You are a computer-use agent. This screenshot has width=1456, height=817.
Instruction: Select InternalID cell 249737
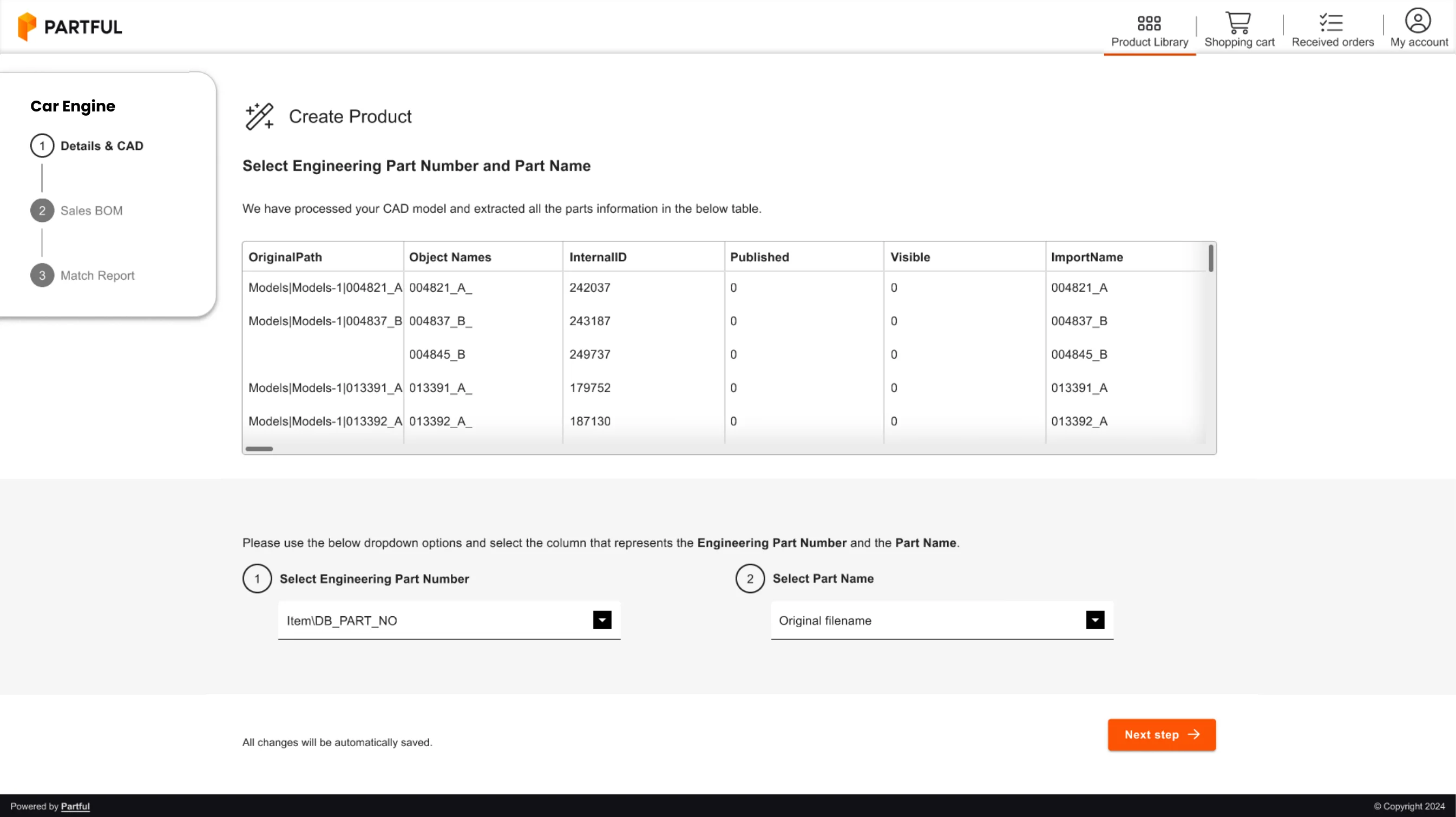pos(589,354)
